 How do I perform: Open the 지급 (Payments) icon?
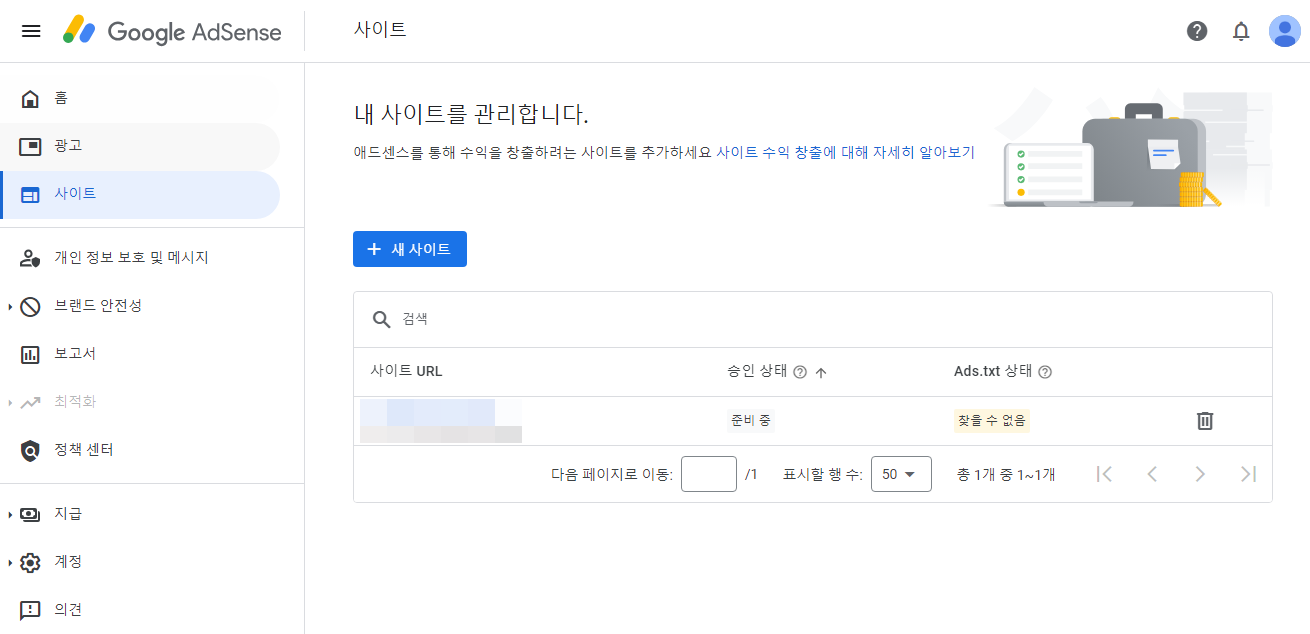click(29, 513)
